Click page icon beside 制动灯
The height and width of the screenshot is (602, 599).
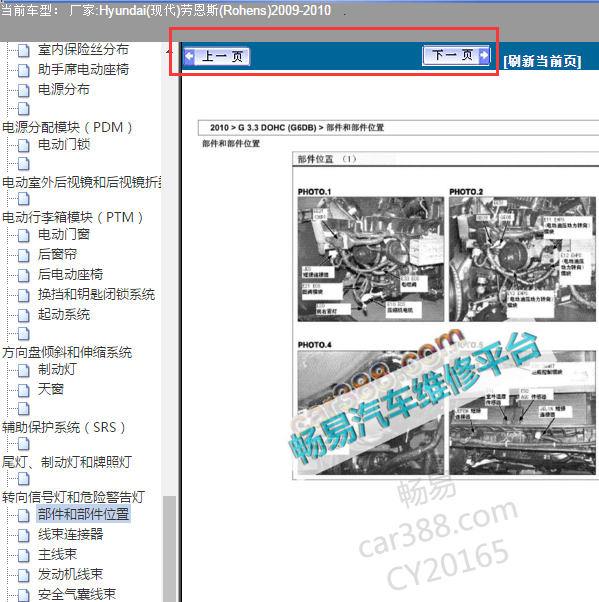pyautogui.click(x=24, y=370)
